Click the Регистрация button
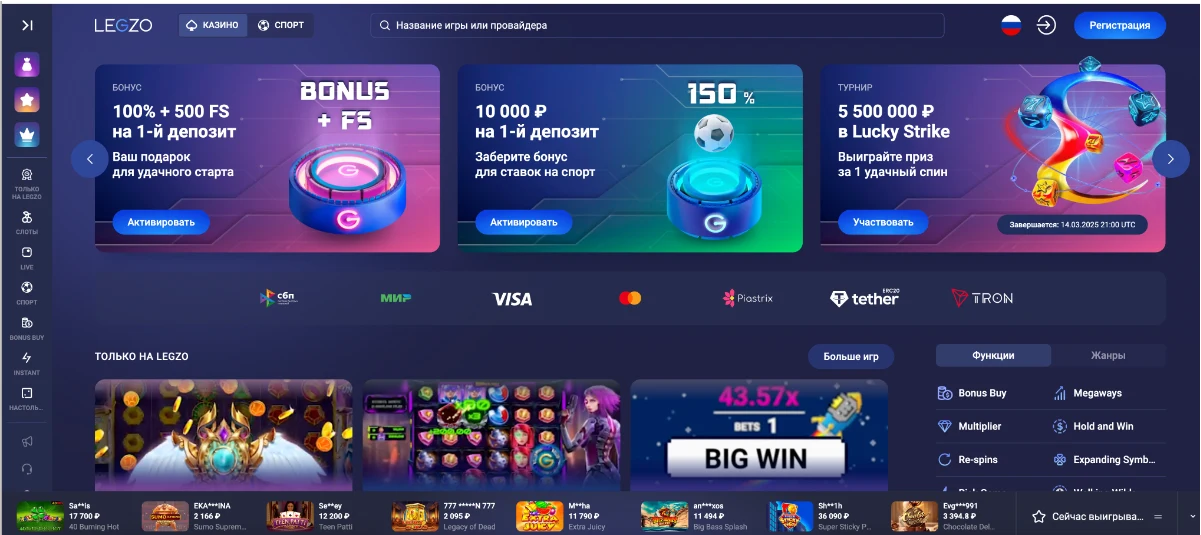 [1120, 25]
